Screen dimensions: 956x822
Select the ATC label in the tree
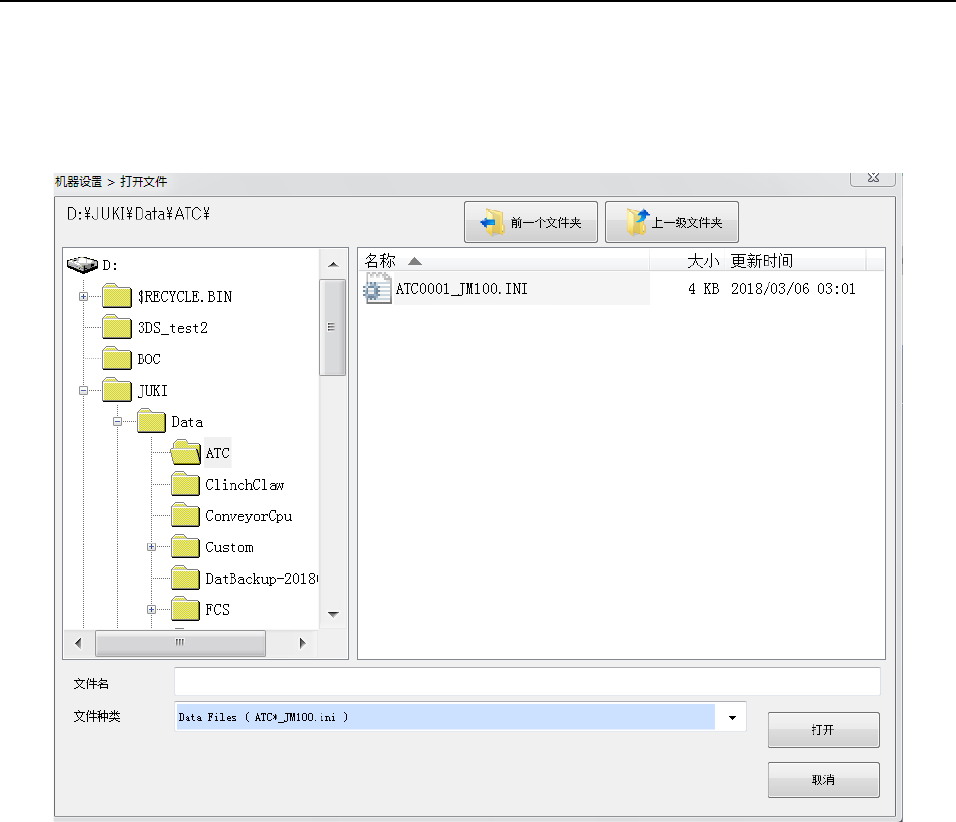tap(218, 452)
